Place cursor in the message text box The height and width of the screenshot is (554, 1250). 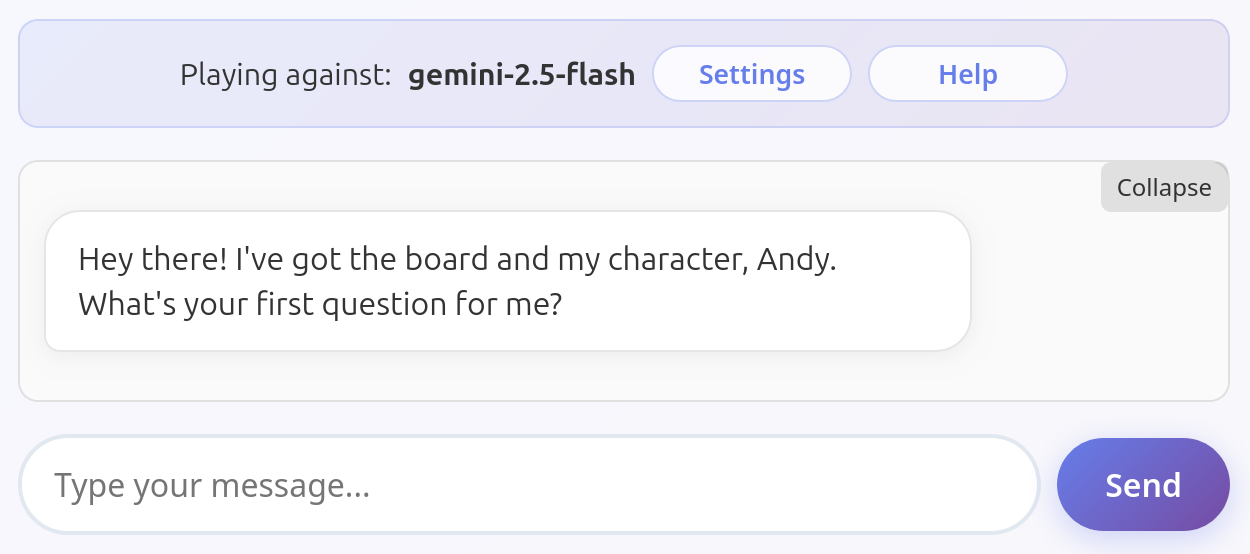[x=530, y=485]
